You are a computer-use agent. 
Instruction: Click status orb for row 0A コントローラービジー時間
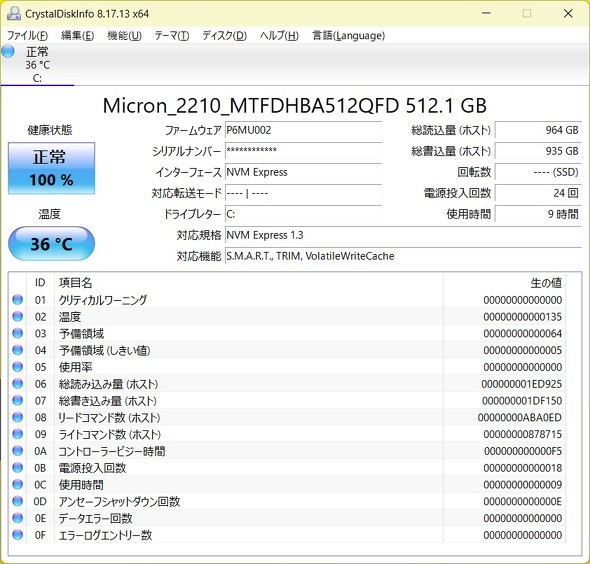click(x=17, y=451)
